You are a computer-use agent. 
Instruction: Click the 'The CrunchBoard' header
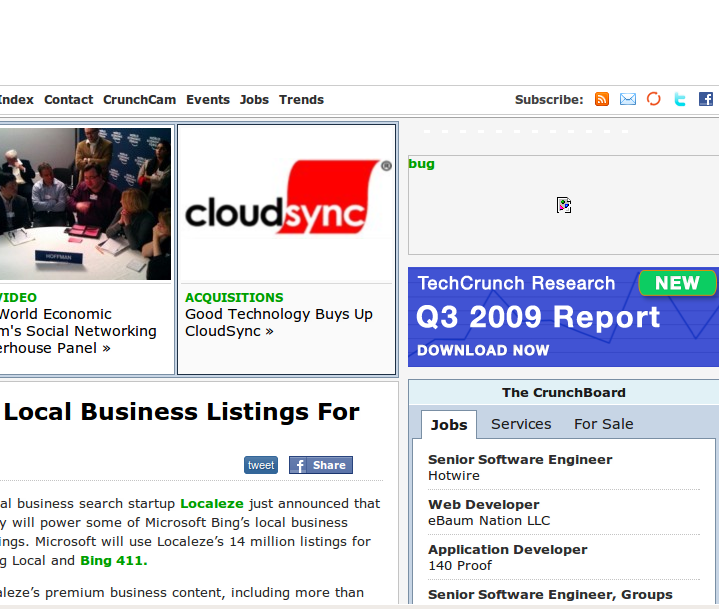point(564,393)
